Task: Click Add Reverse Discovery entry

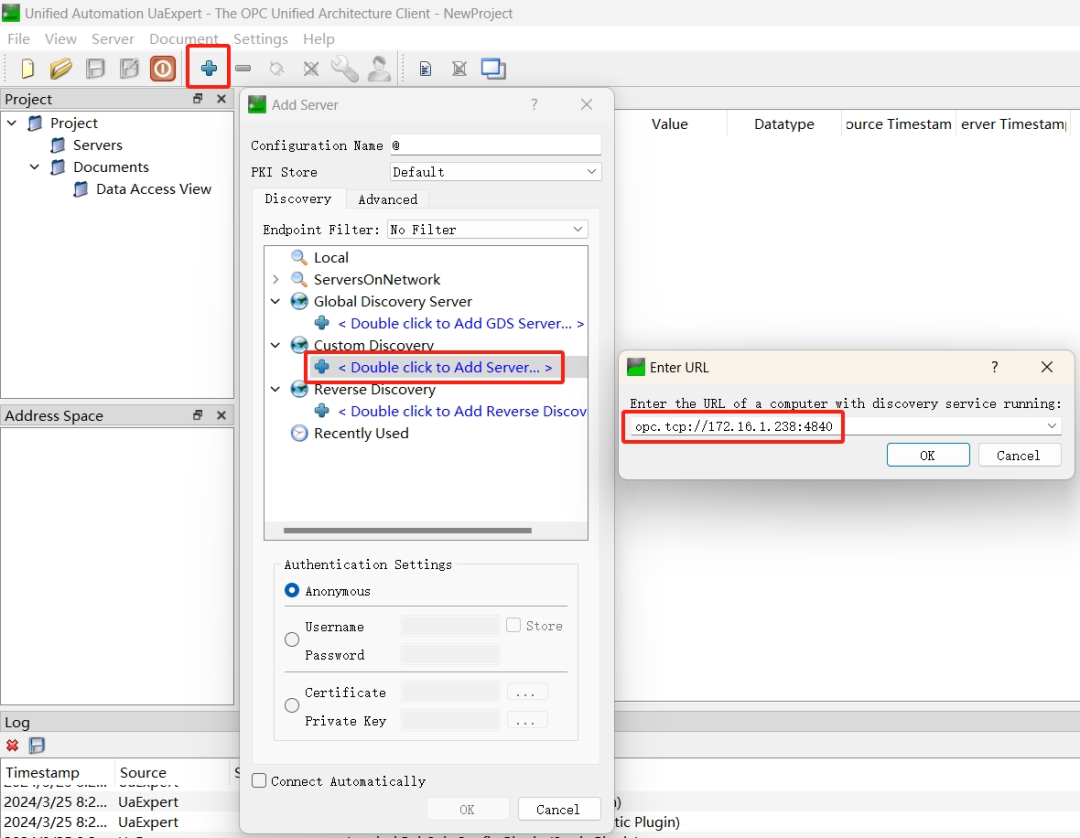Action: point(461,411)
